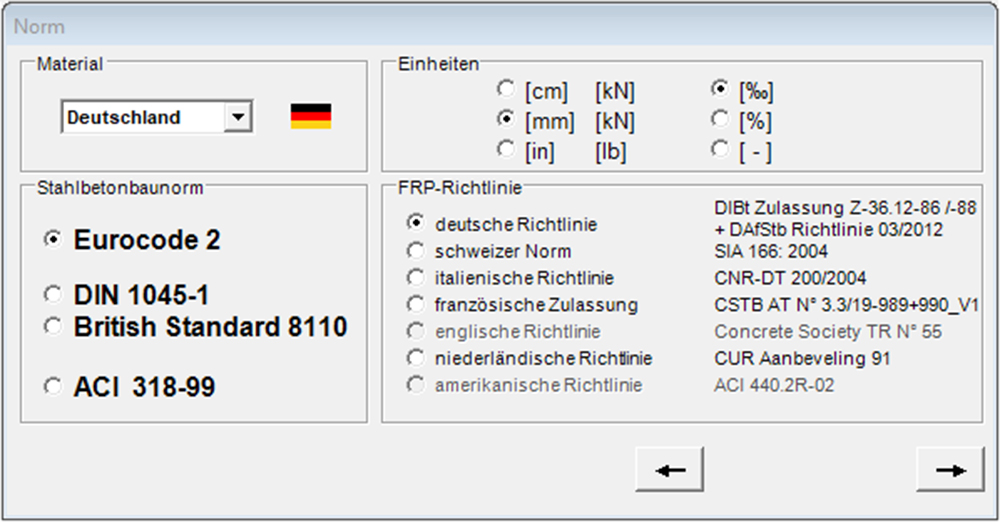Select französische Zulassung FRP guideline
This screenshot has height=522, width=1000.
pyautogui.click(x=416, y=304)
